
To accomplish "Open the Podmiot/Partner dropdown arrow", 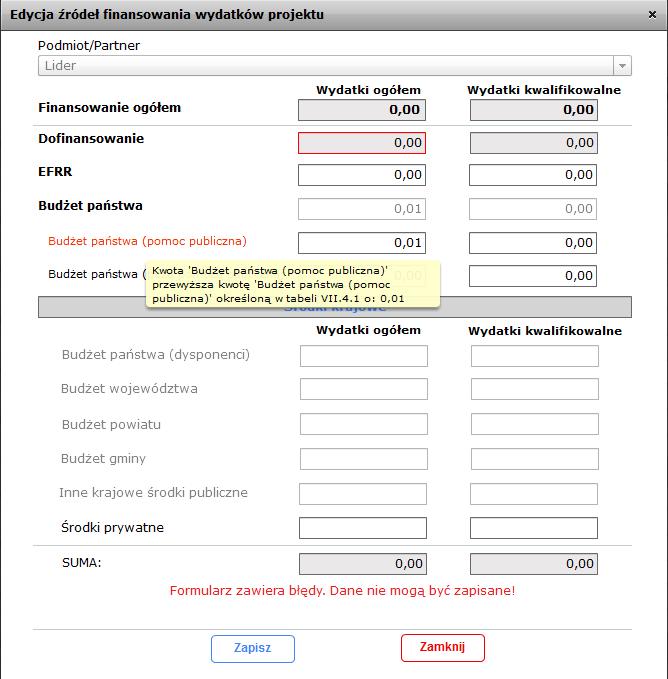I will tap(622, 66).
